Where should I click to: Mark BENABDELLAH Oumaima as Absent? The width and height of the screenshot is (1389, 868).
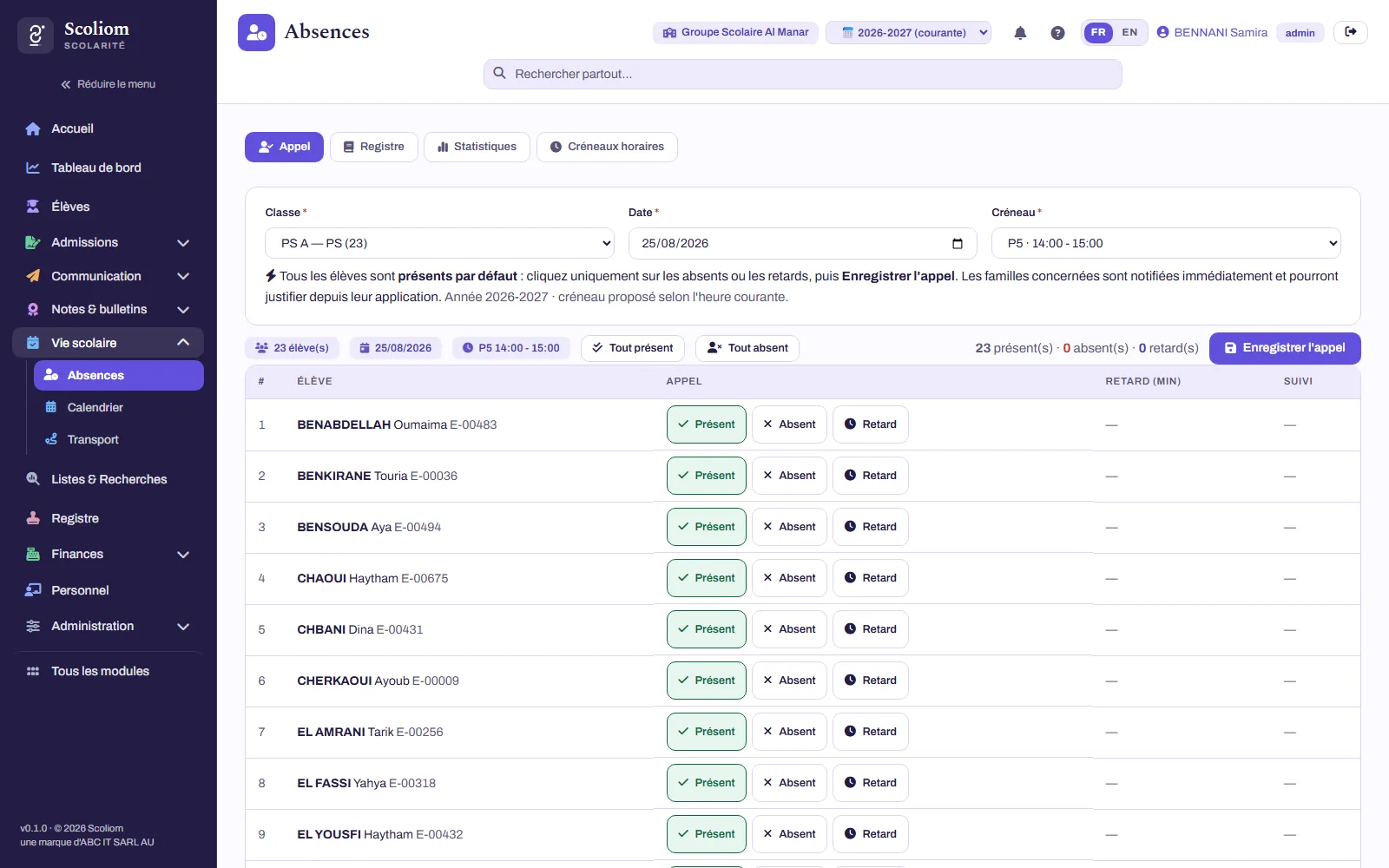(789, 424)
